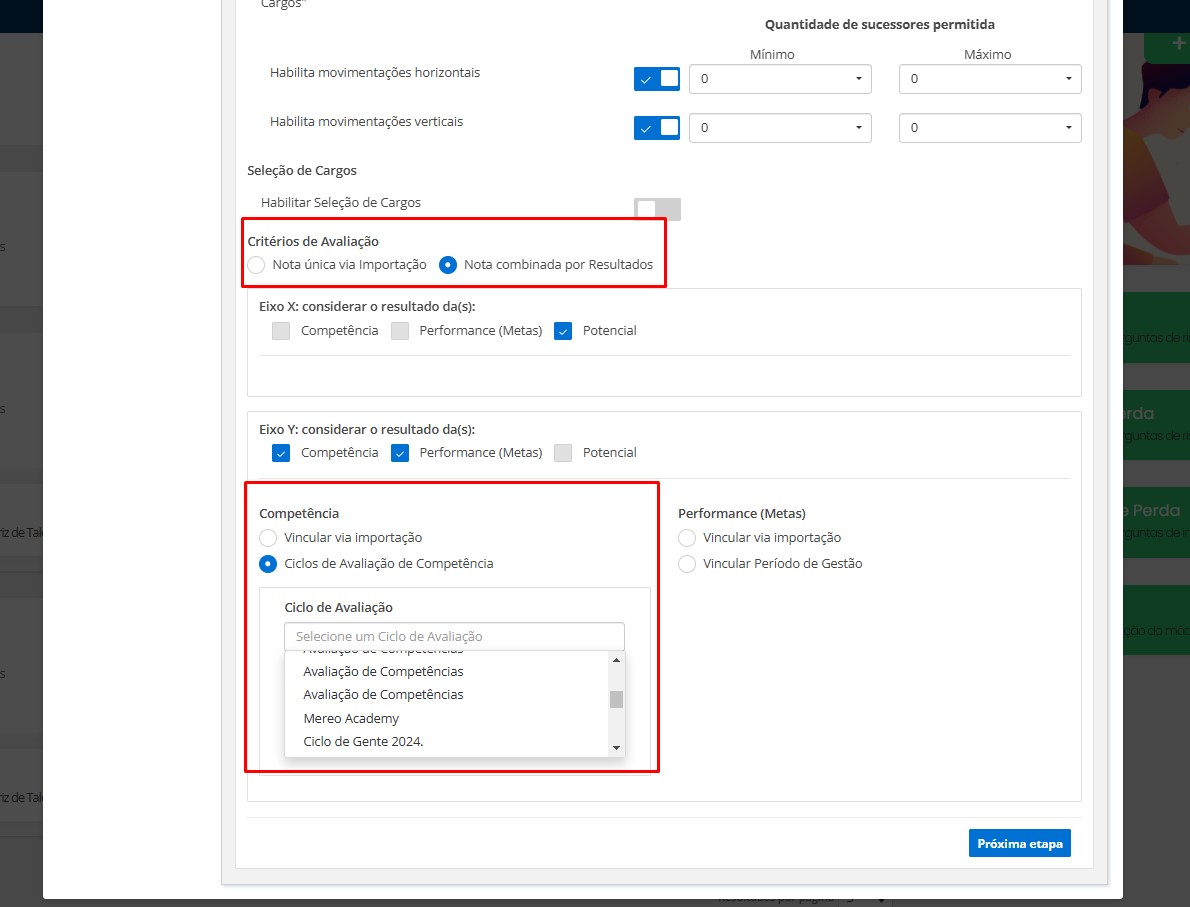Uncheck Potencial checkbox under Eixo X
Viewport: 1190px width, 907px height.
[563, 331]
